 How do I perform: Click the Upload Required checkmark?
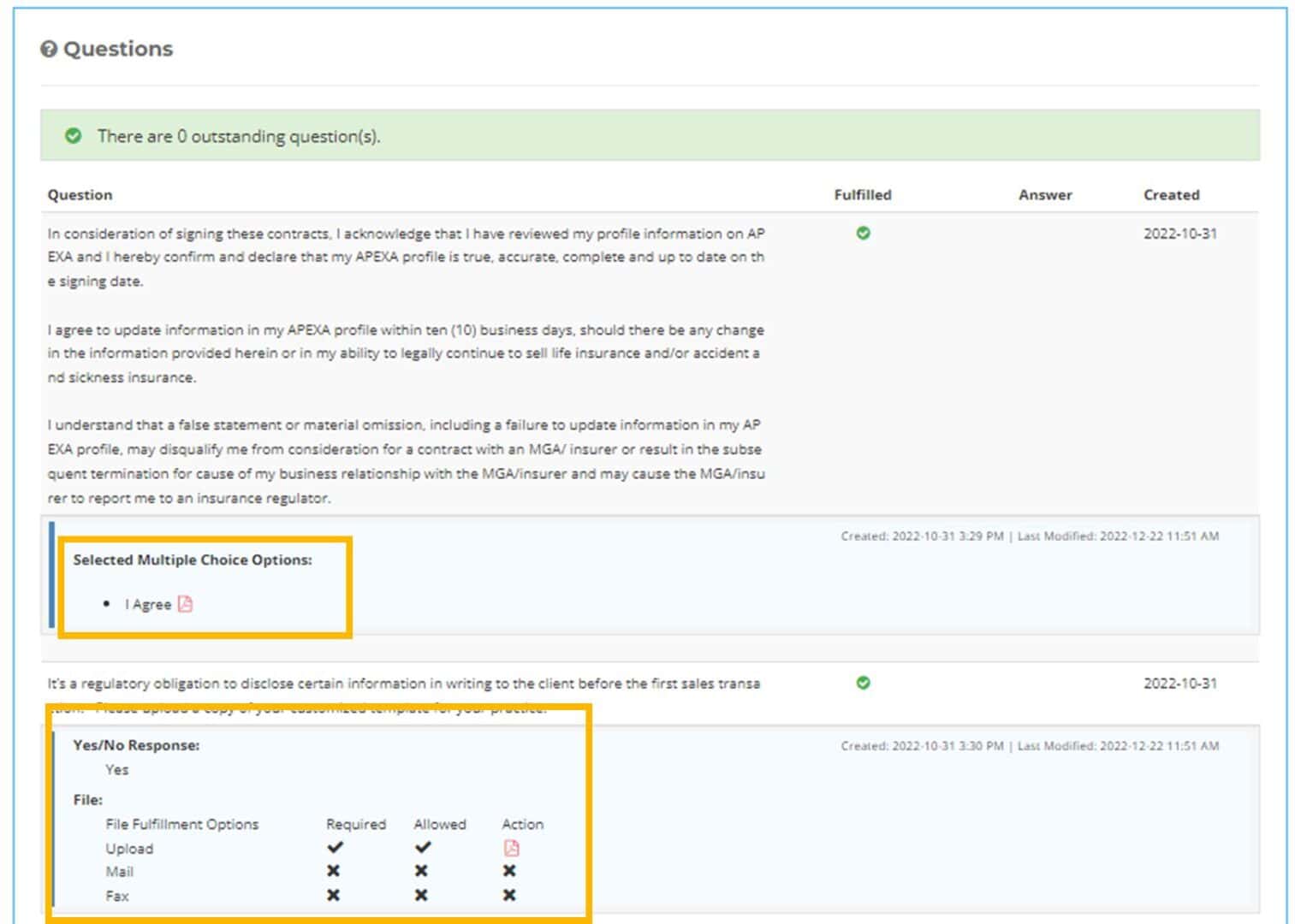pos(335,847)
